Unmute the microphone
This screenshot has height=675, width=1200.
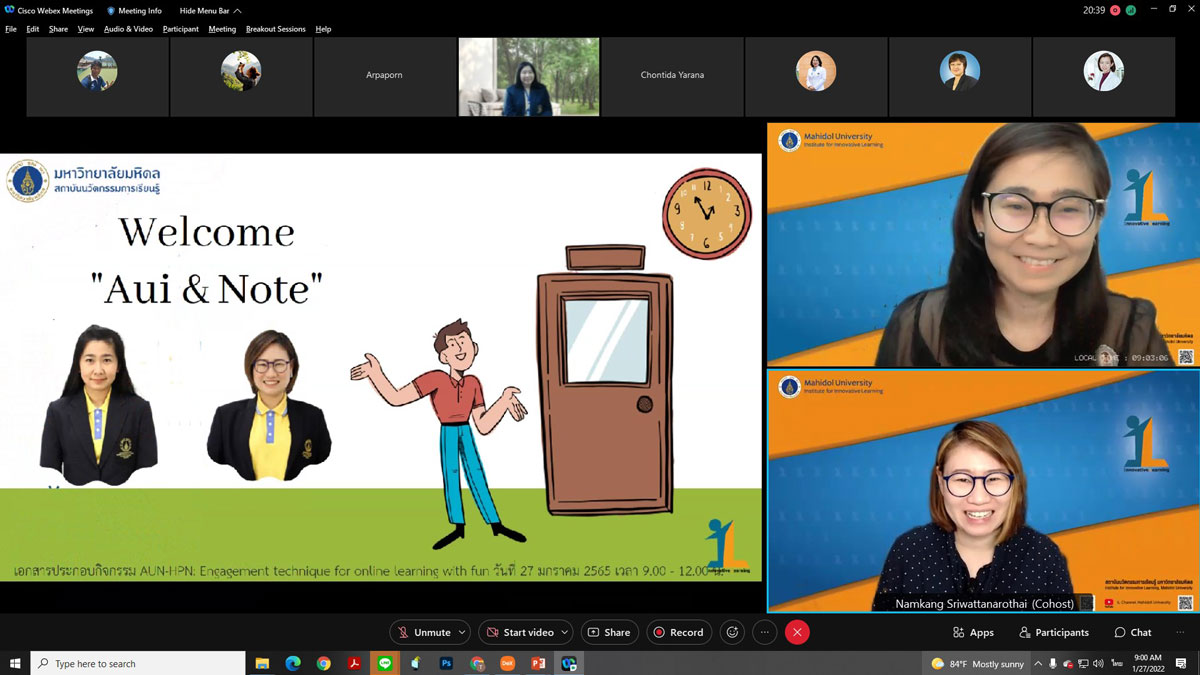[x=423, y=632]
